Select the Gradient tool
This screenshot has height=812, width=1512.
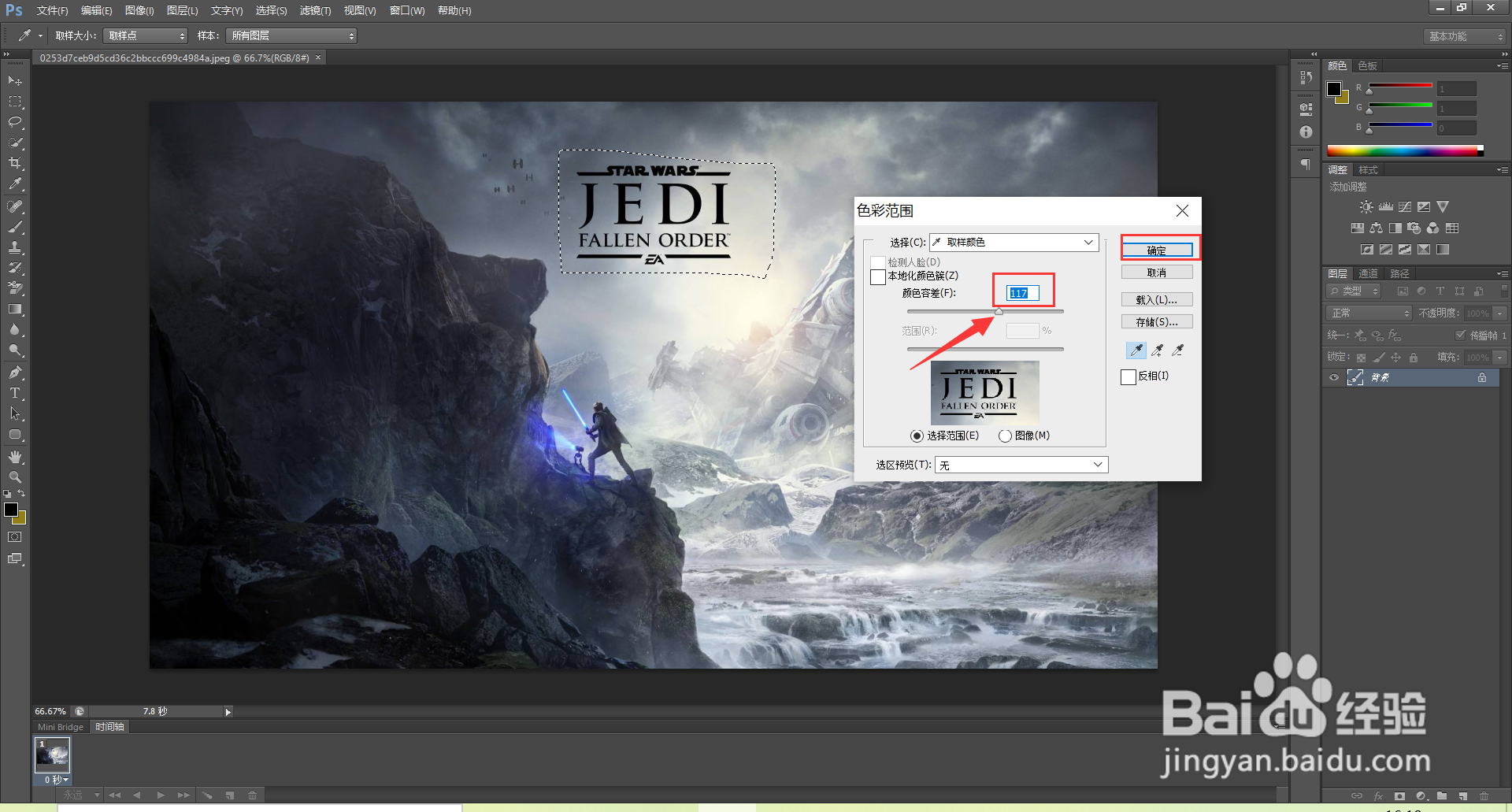pos(15,310)
